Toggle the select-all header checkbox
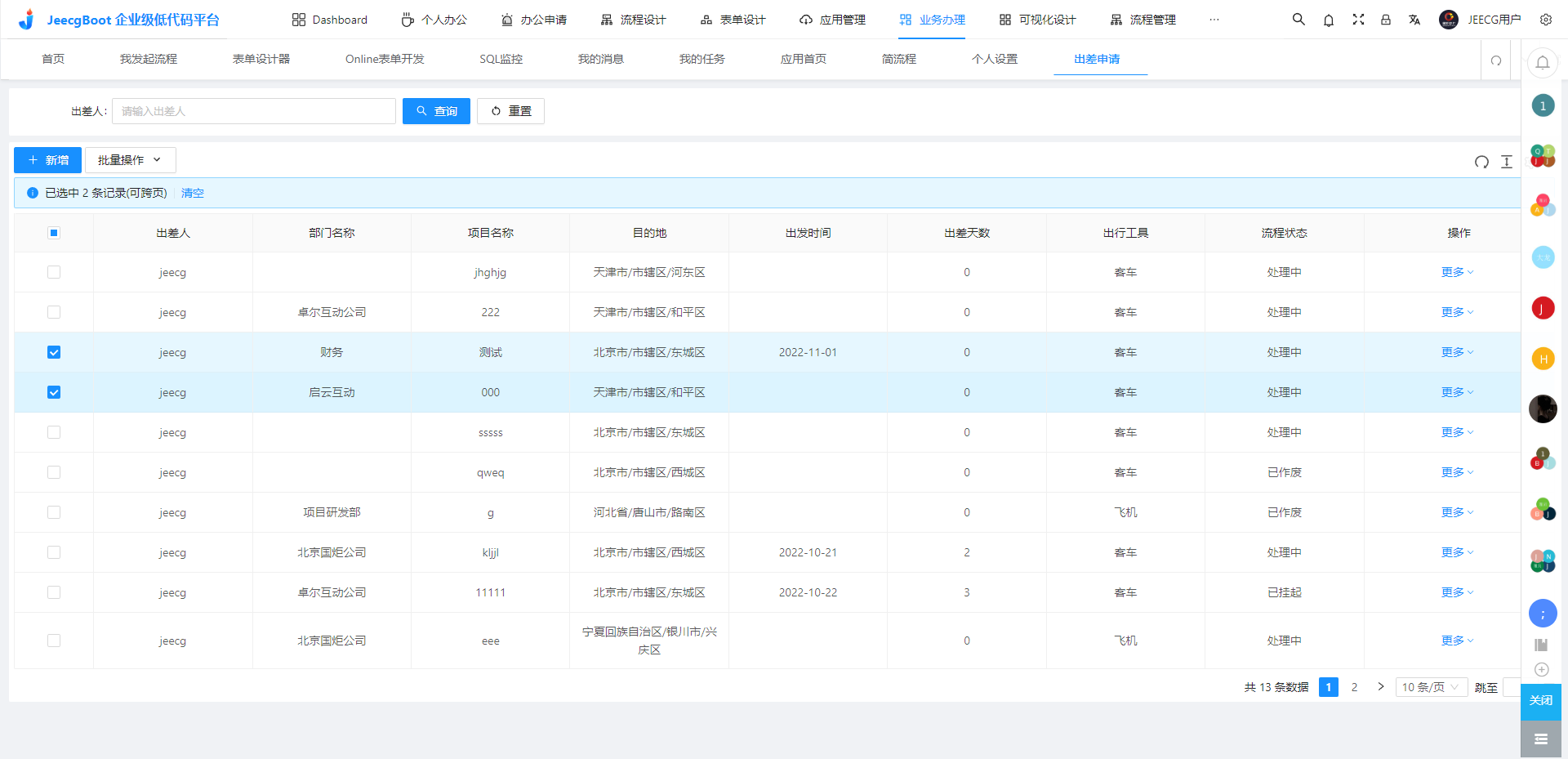Screen dimensions: 1568x759 [54, 233]
